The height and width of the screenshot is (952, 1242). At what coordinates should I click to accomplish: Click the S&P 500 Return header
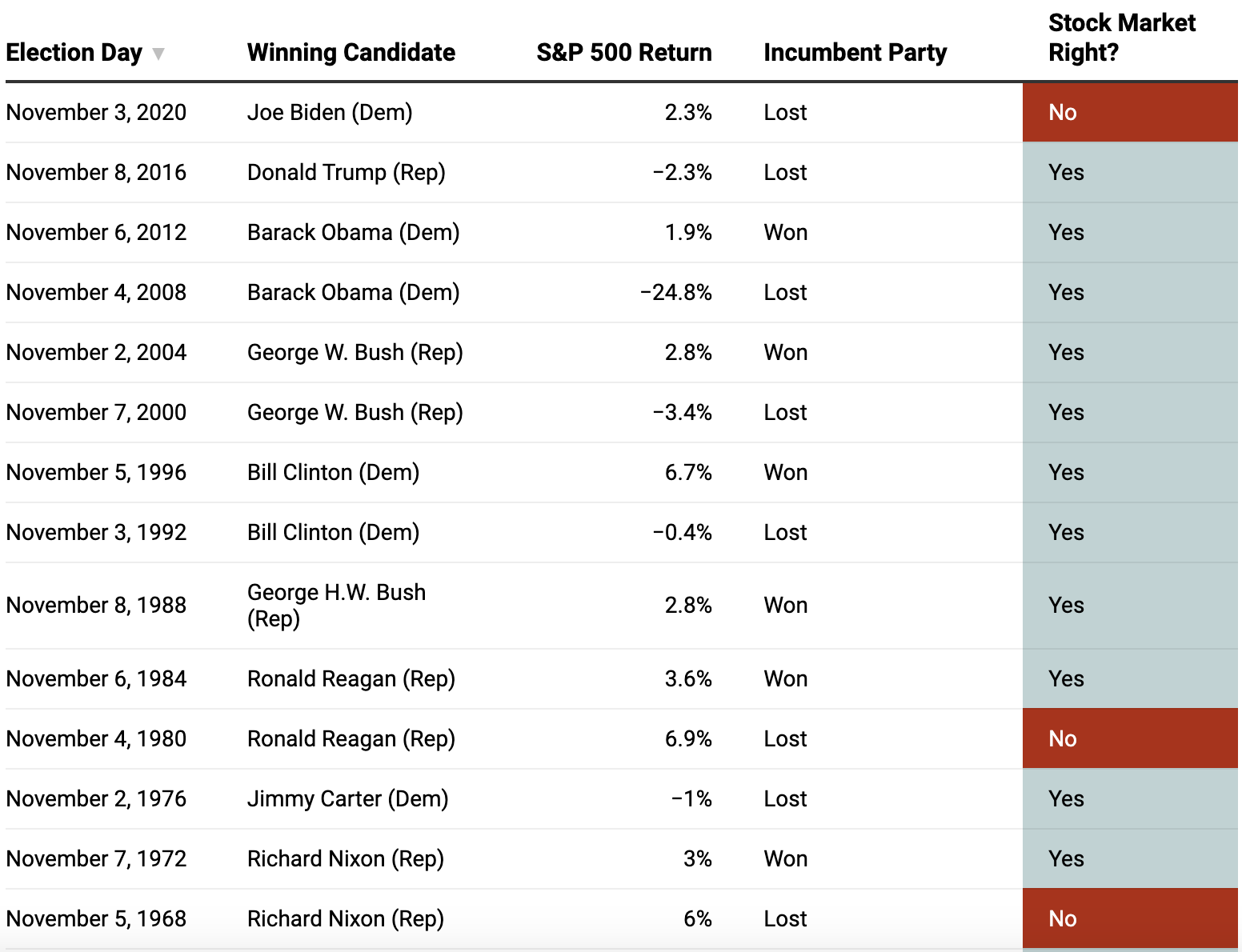tap(623, 53)
